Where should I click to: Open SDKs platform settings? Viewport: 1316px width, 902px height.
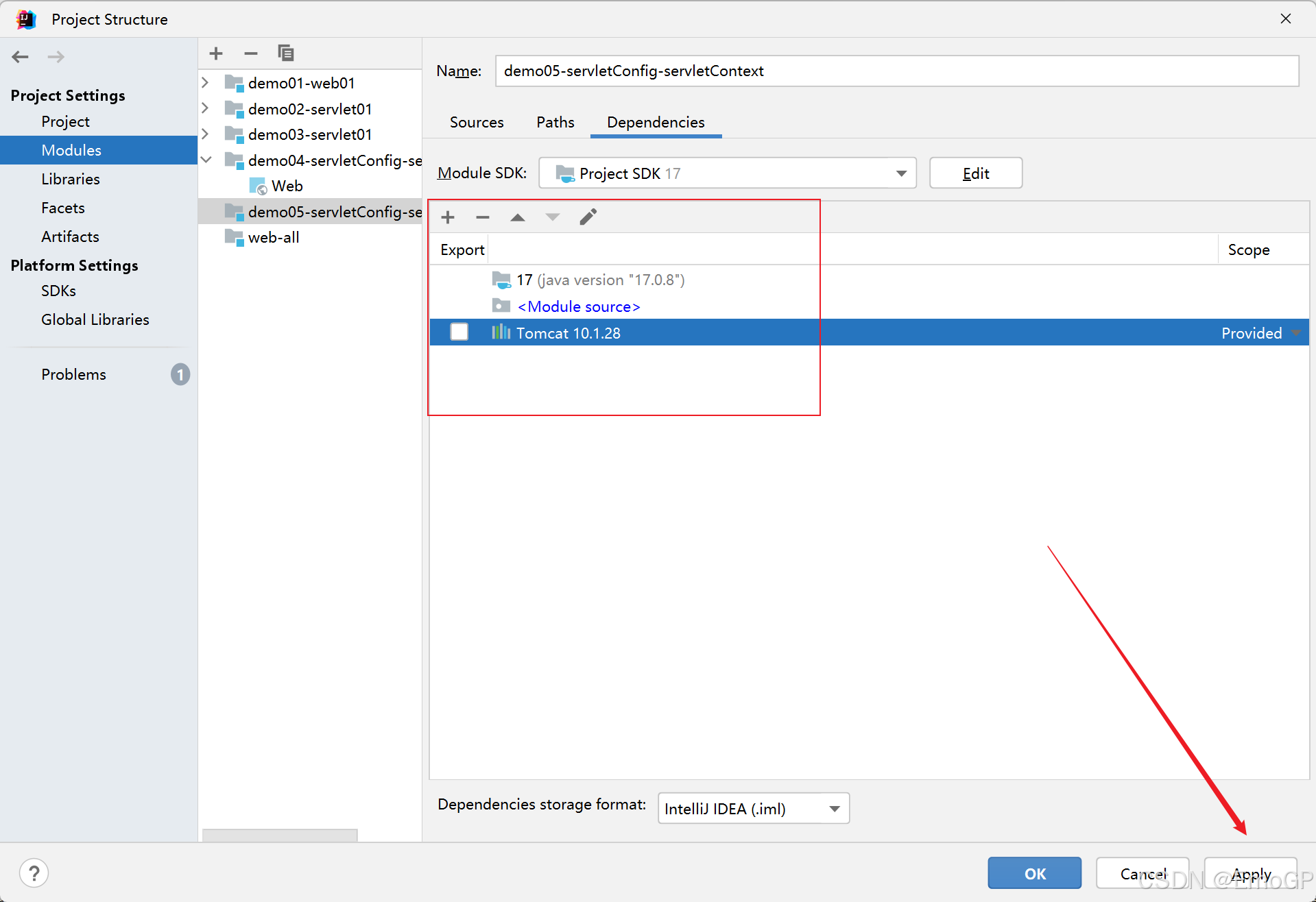click(x=58, y=291)
